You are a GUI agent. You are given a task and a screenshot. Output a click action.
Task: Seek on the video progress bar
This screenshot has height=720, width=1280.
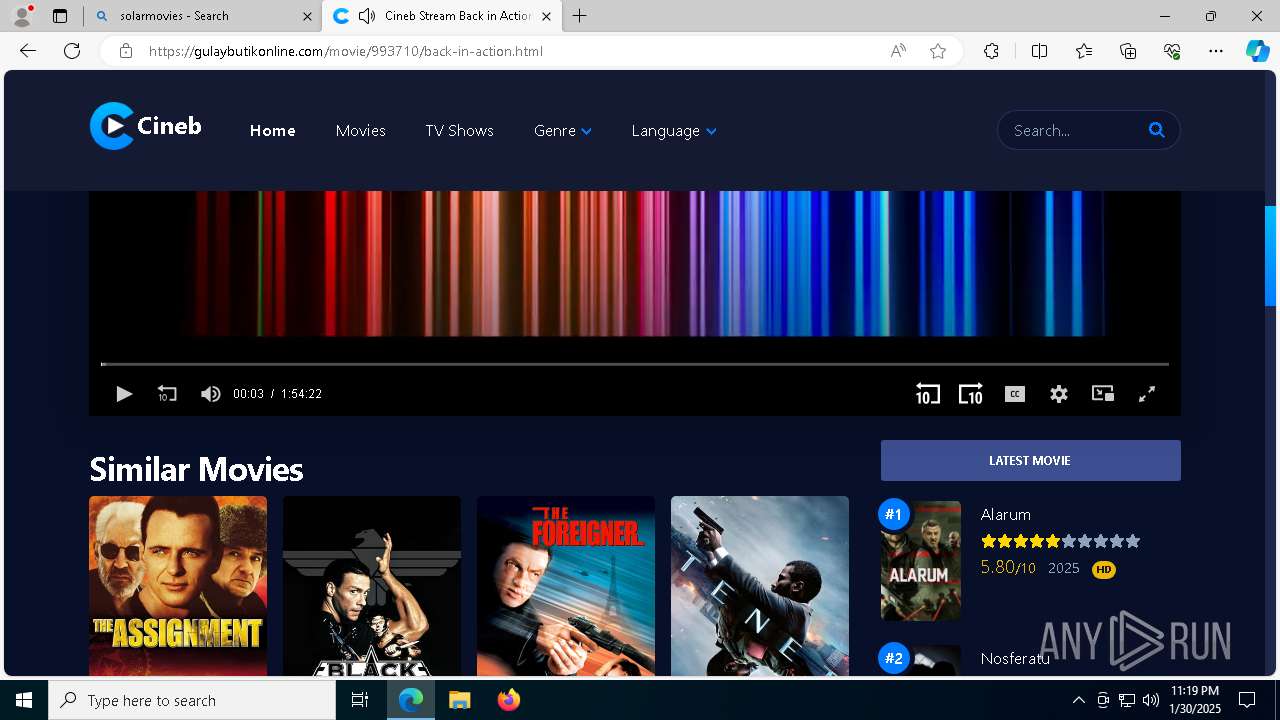point(634,364)
